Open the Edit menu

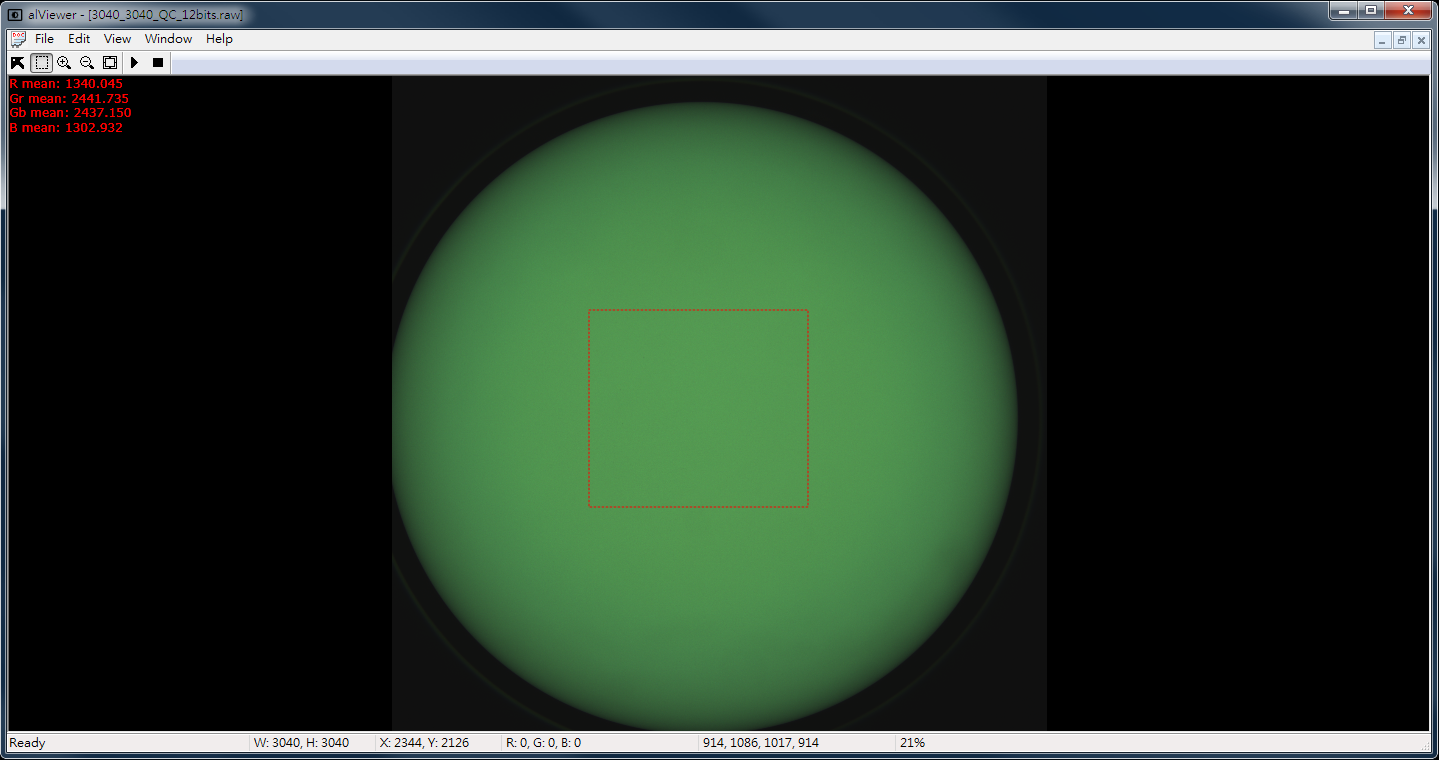(x=79, y=39)
